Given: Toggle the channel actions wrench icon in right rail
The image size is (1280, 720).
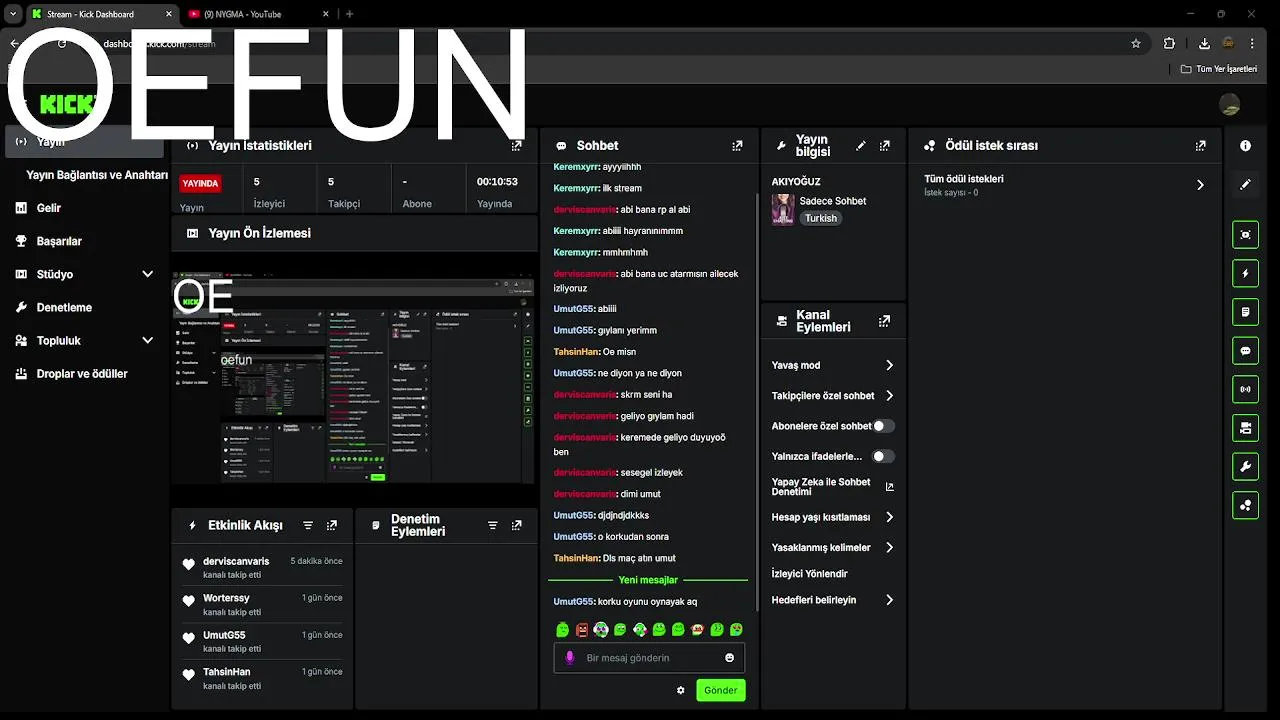Looking at the screenshot, I should [1245, 466].
